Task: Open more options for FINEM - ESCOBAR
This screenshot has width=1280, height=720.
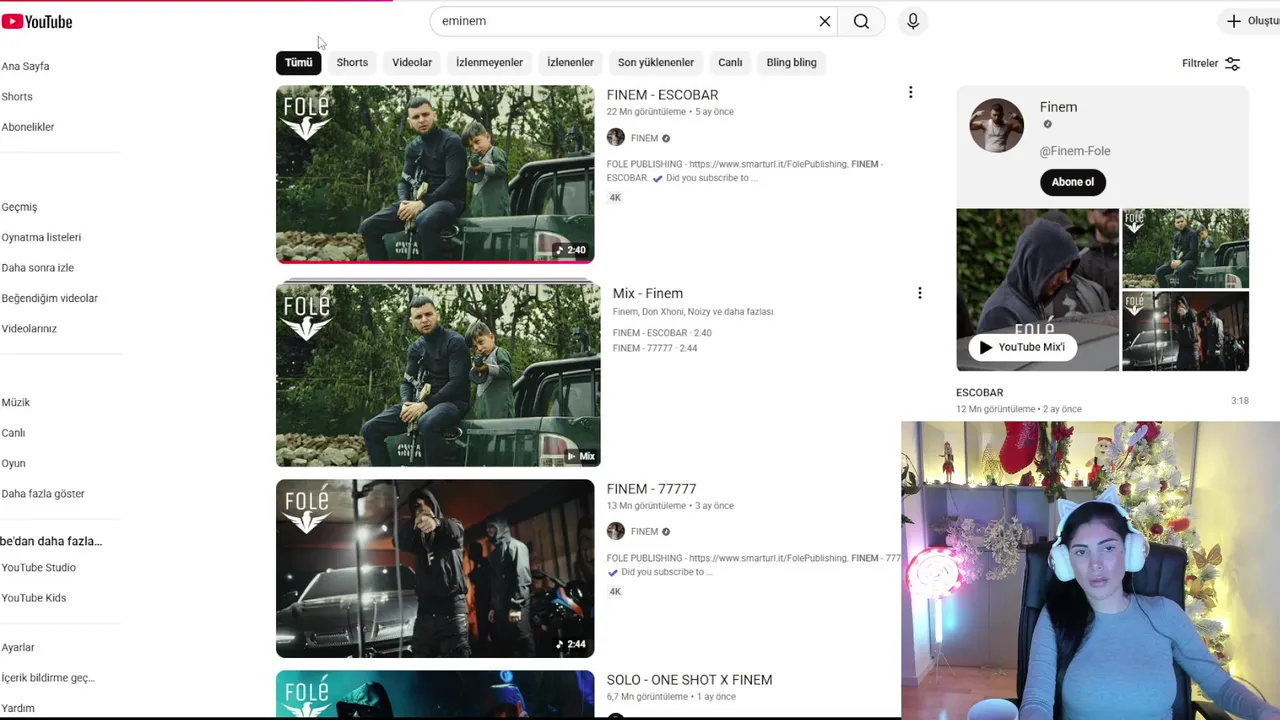Action: tap(910, 92)
